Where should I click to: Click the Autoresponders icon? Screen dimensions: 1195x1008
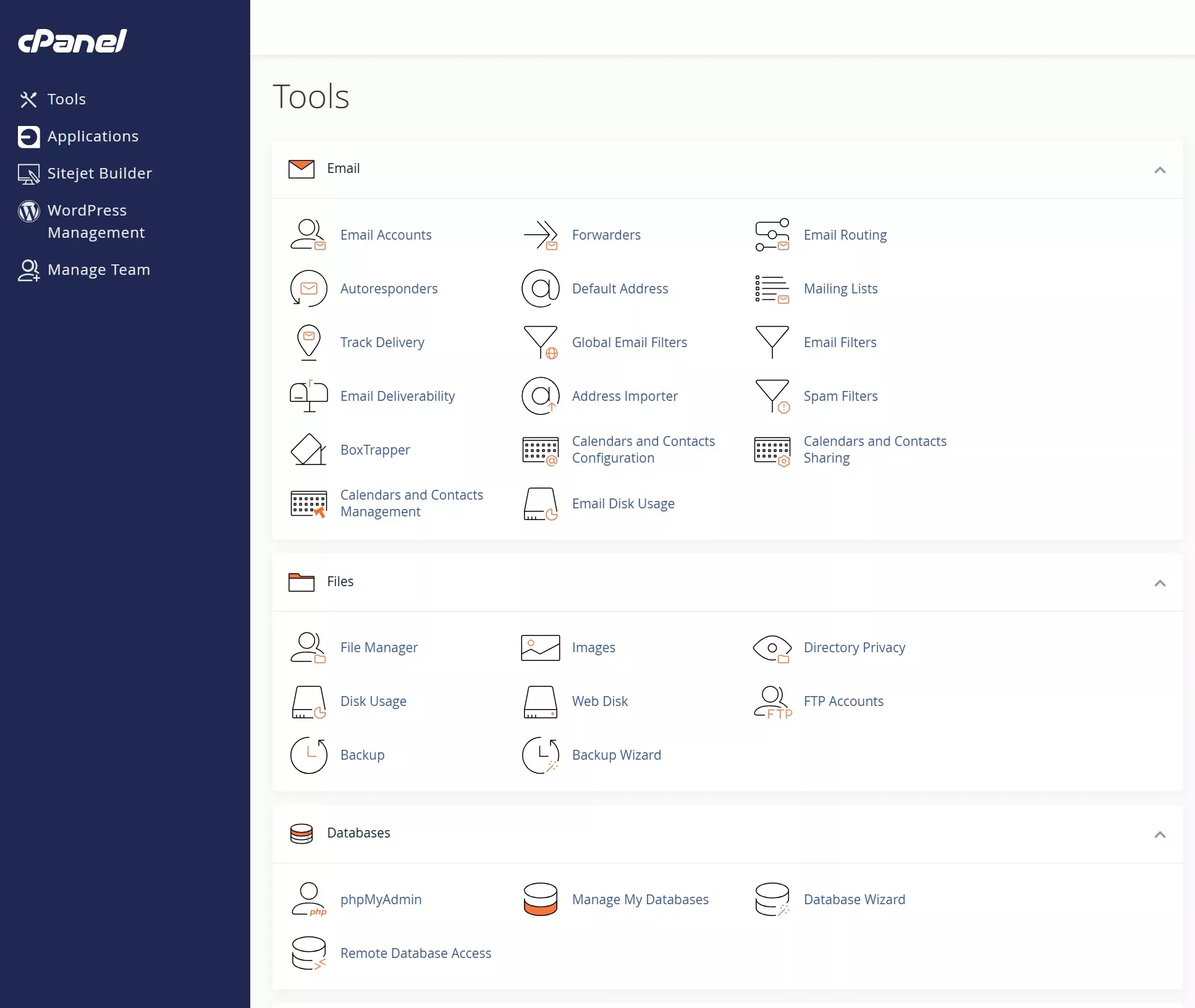tap(308, 288)
